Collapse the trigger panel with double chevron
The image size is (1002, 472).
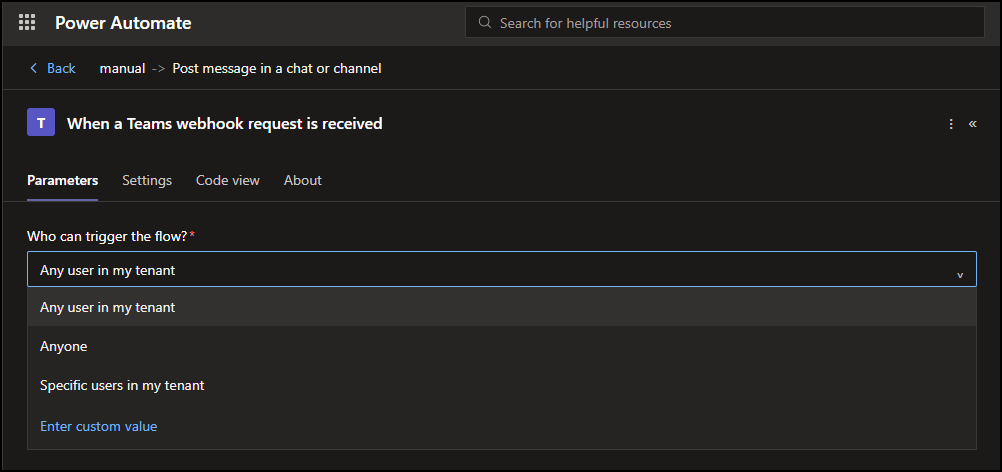(973, 123)
